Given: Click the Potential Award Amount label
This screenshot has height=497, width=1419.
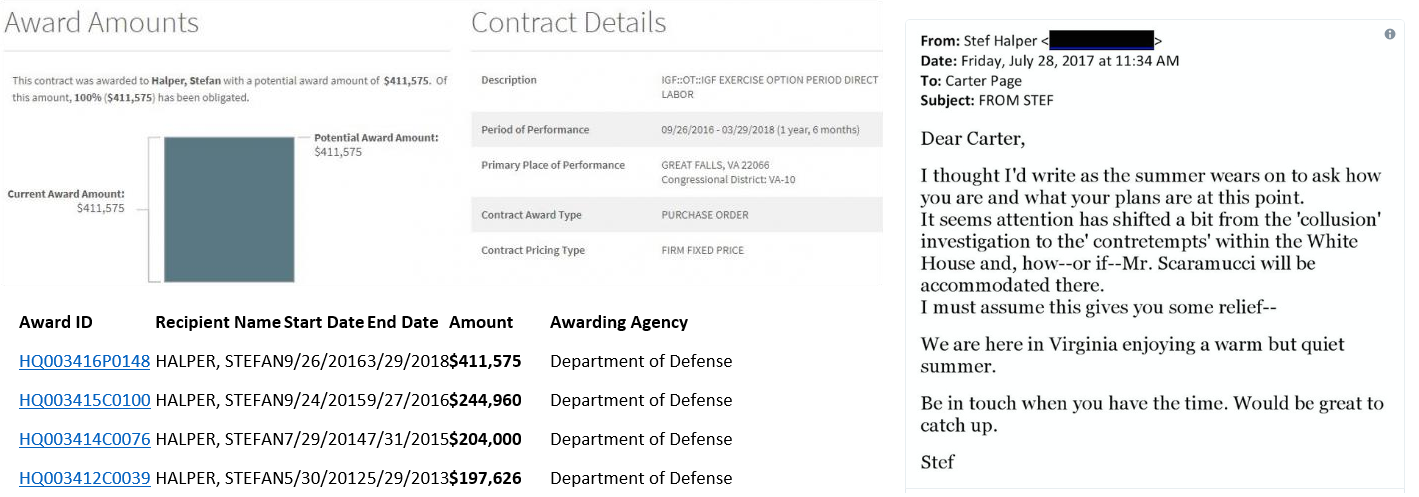Looking at the screenshot, I should point(376,137).
